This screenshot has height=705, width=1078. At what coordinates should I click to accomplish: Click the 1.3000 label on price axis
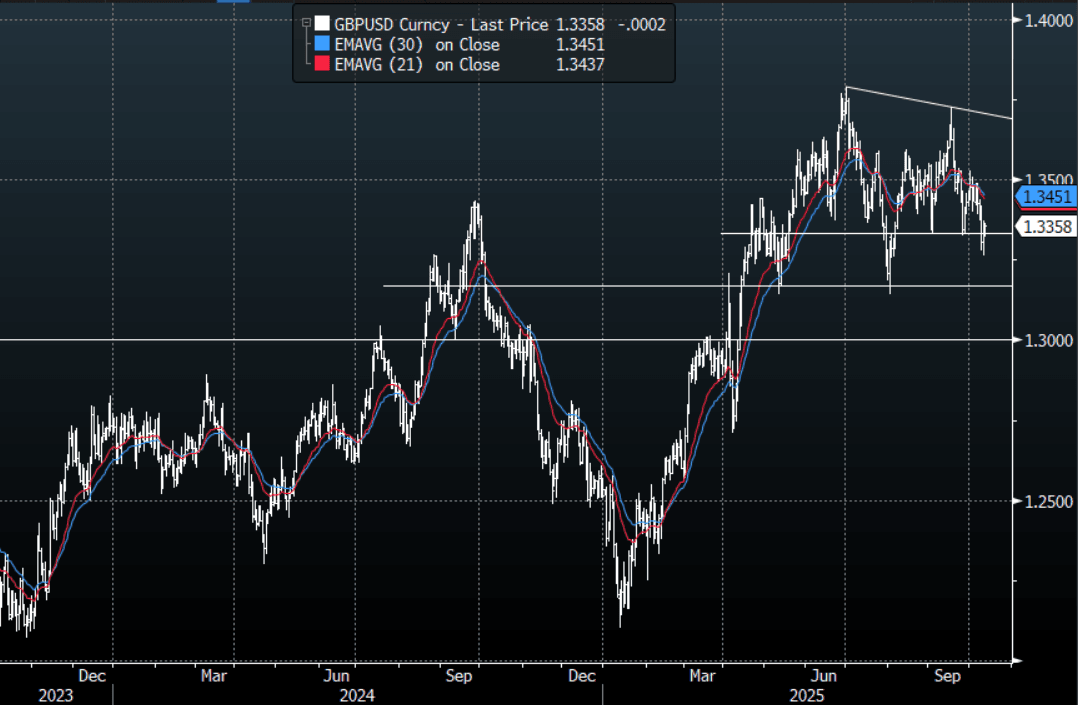[x=1047, y=340]
